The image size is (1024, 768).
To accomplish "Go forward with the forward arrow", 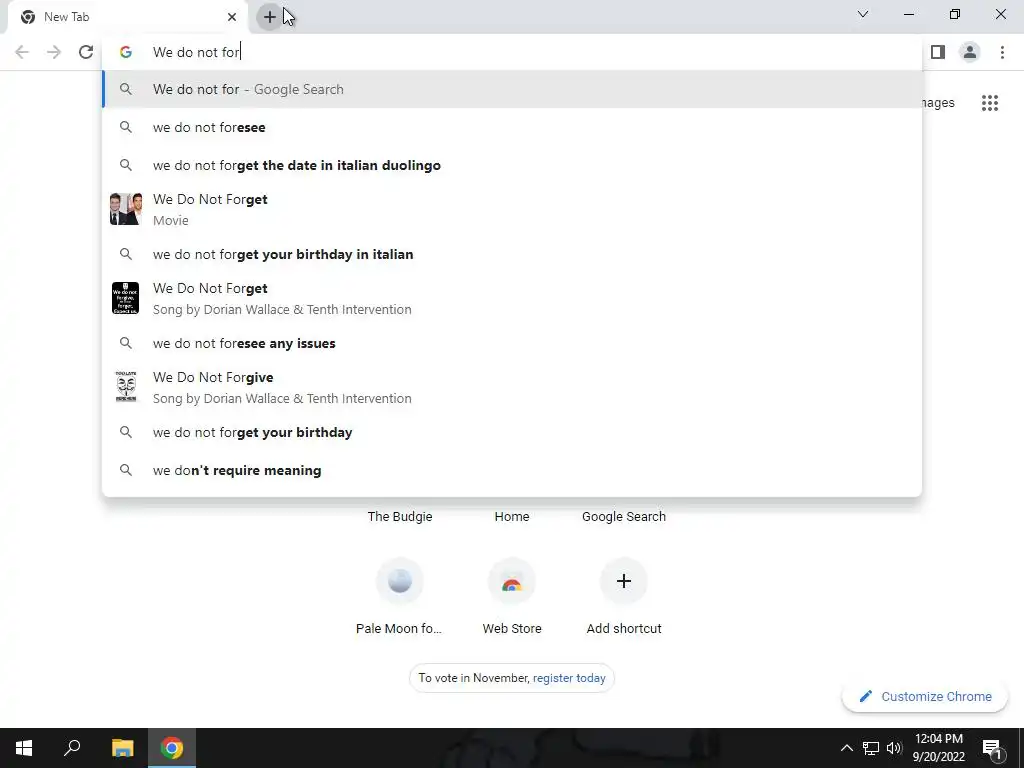I will point(54,52).
